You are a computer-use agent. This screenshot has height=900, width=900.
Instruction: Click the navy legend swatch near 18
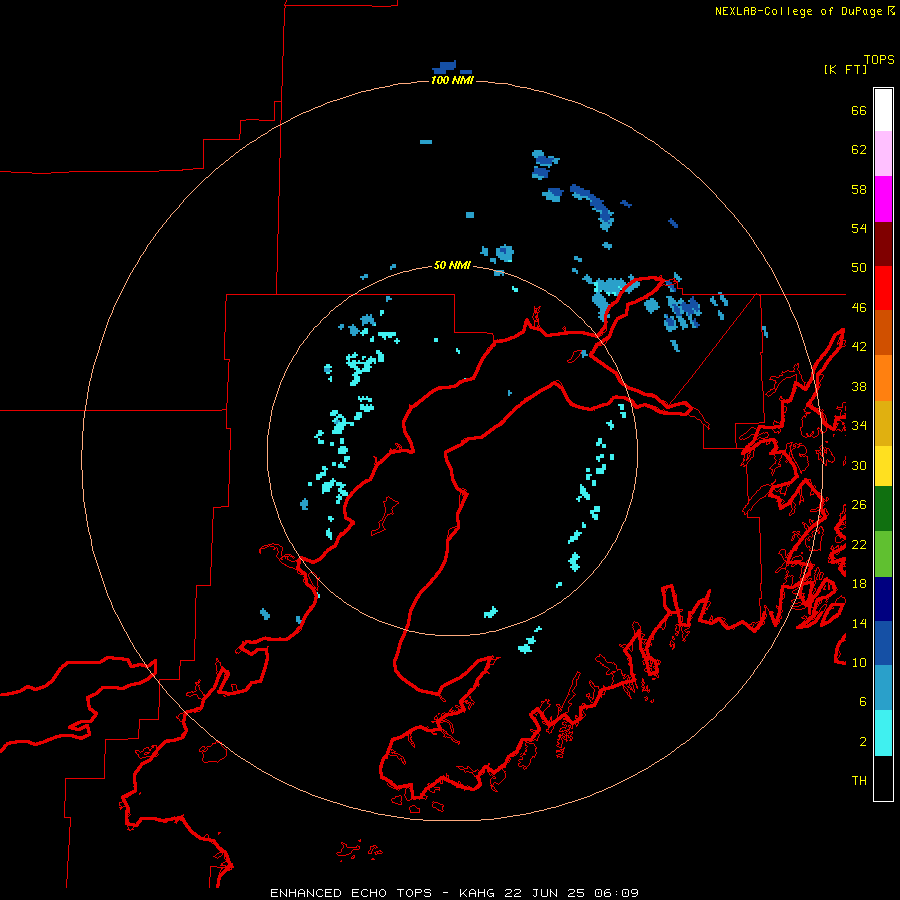coord(883,599)
